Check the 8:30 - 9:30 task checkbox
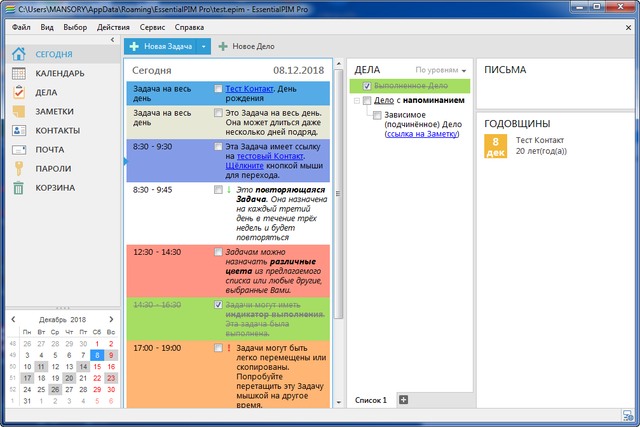Screen dimensions: 640x427 [218, 147]
